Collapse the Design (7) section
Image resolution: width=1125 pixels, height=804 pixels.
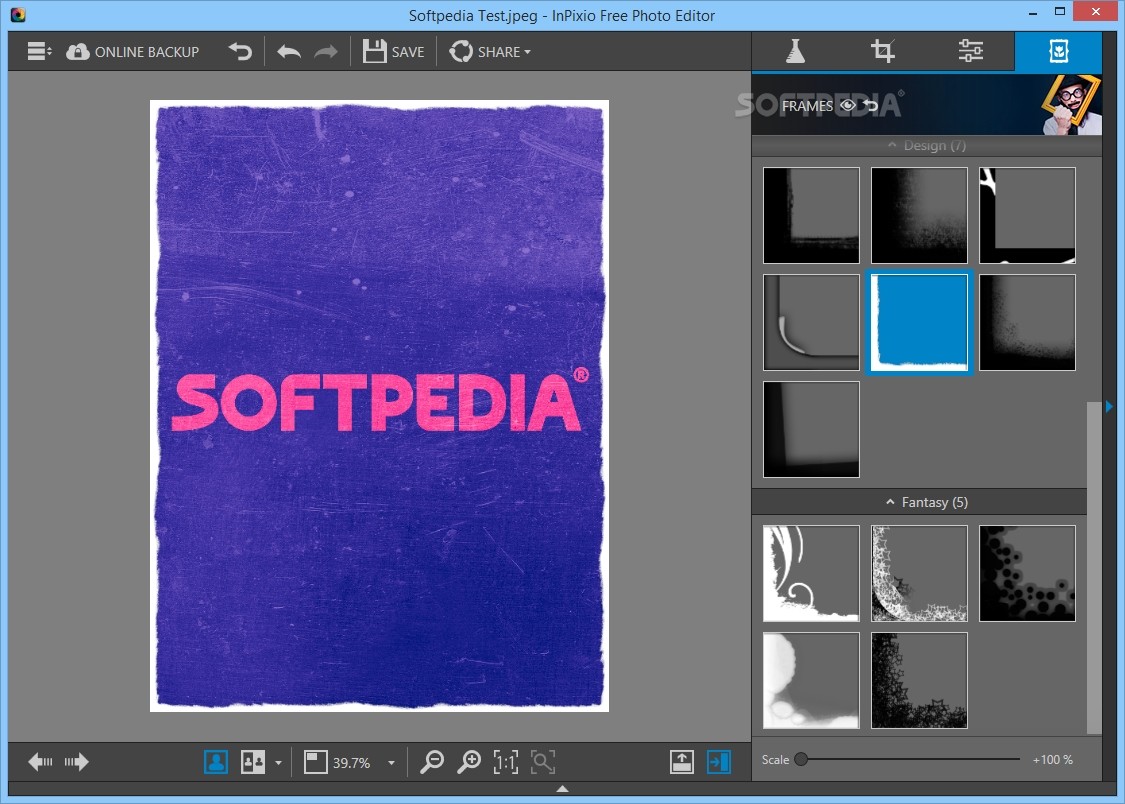pos(926,146)
